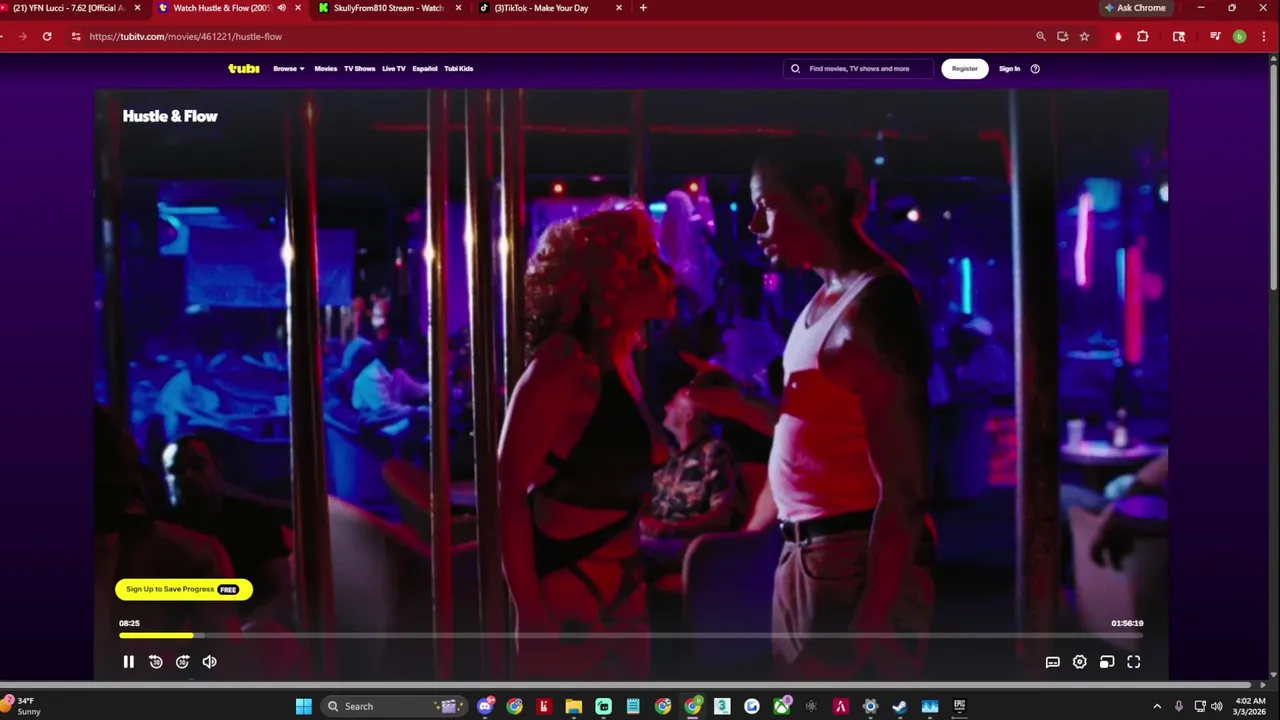The height and width of the screenshot is (720, 1280).
Task: Click the install app icon in address bar
Action: pyautogui.click(x=1062, y=36)
